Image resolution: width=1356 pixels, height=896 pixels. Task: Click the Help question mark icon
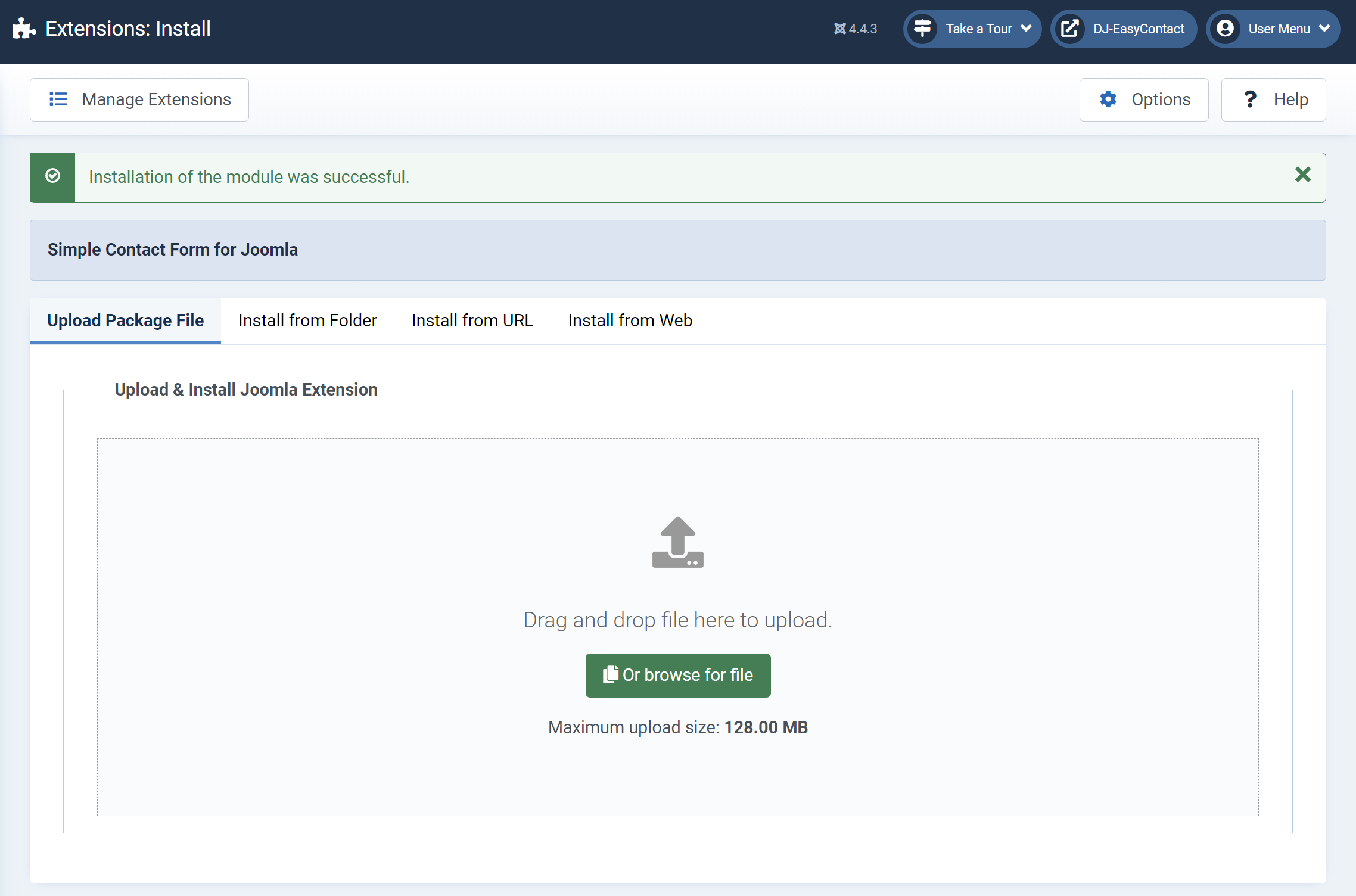(1250, 99)
